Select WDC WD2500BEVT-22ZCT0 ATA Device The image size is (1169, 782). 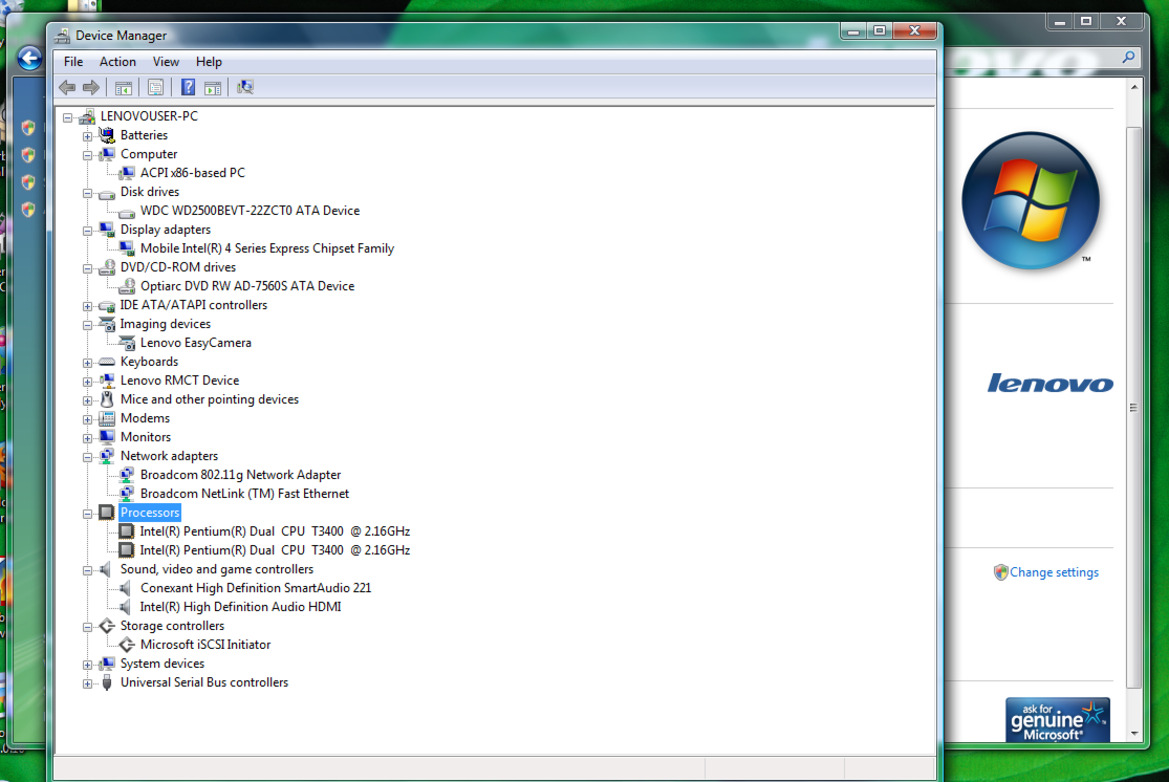click(x=250, y=211)
